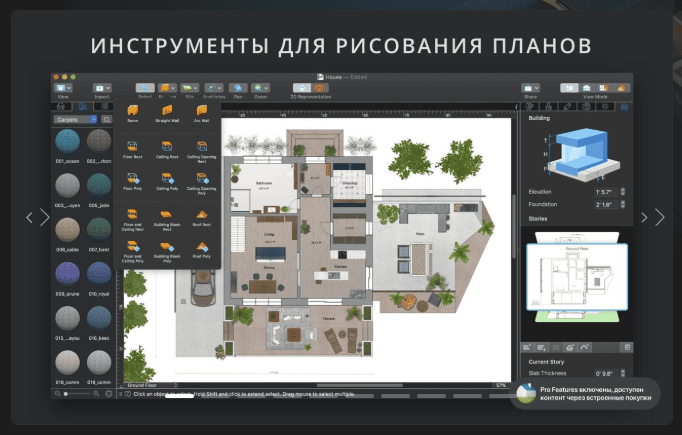682x435 pixels.
Task: Click the Foundation value field
Action: (x=606, y=204)
